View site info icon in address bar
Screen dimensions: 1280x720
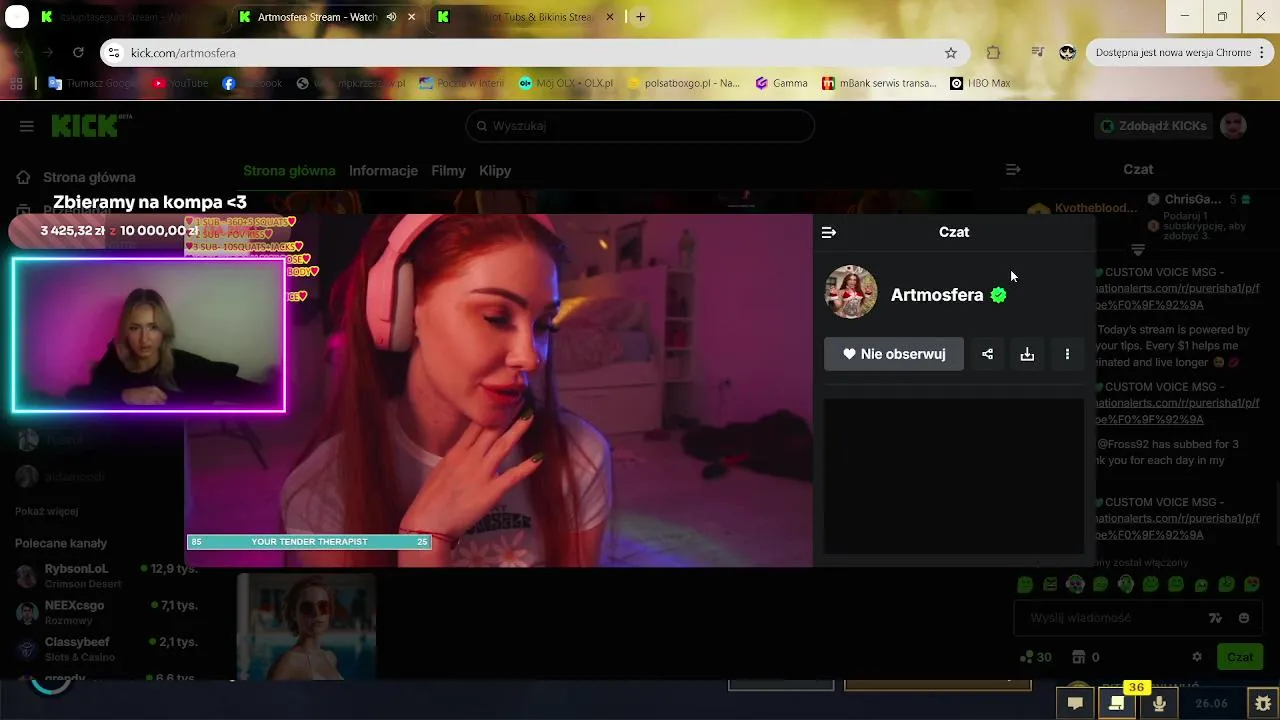[x=115, y=53]
